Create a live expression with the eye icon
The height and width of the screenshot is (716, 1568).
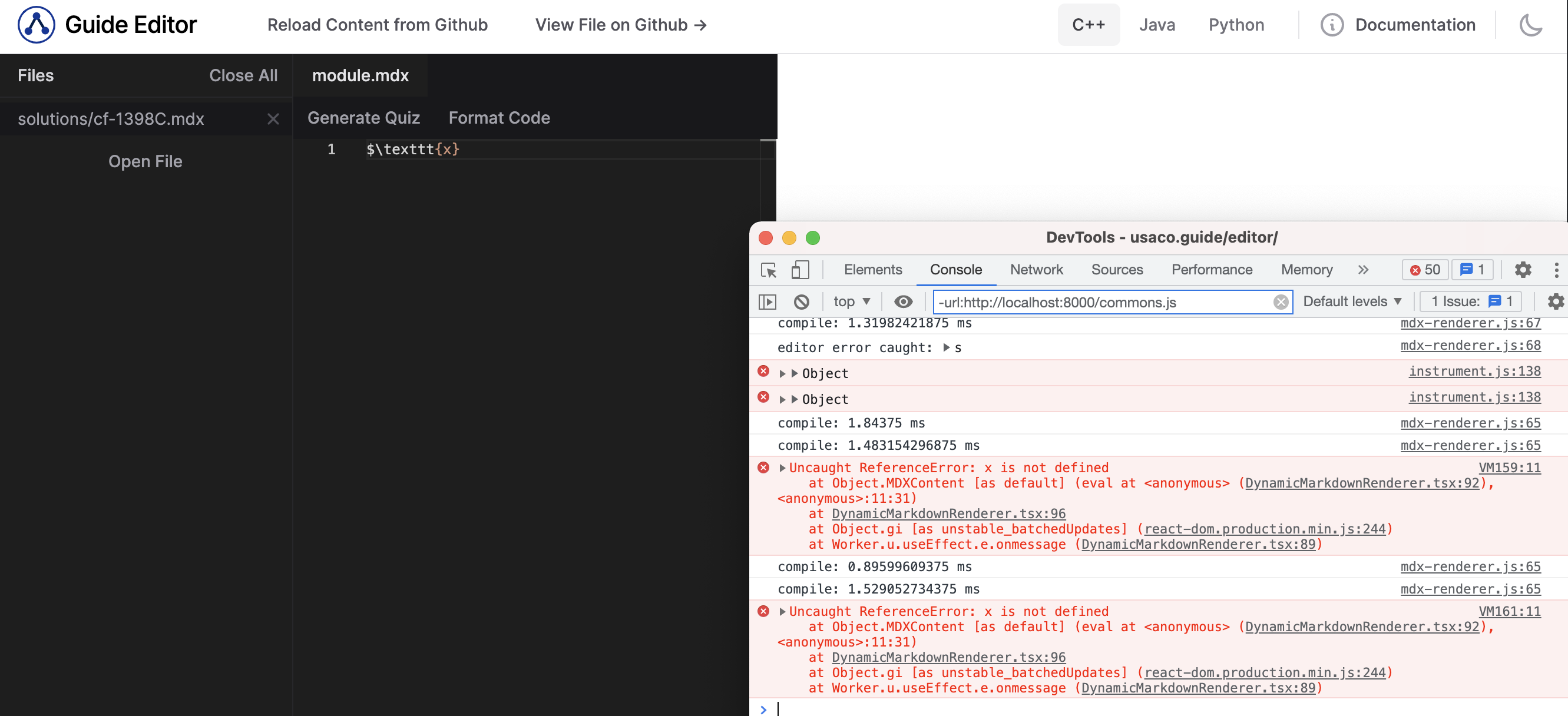point(903,301)
